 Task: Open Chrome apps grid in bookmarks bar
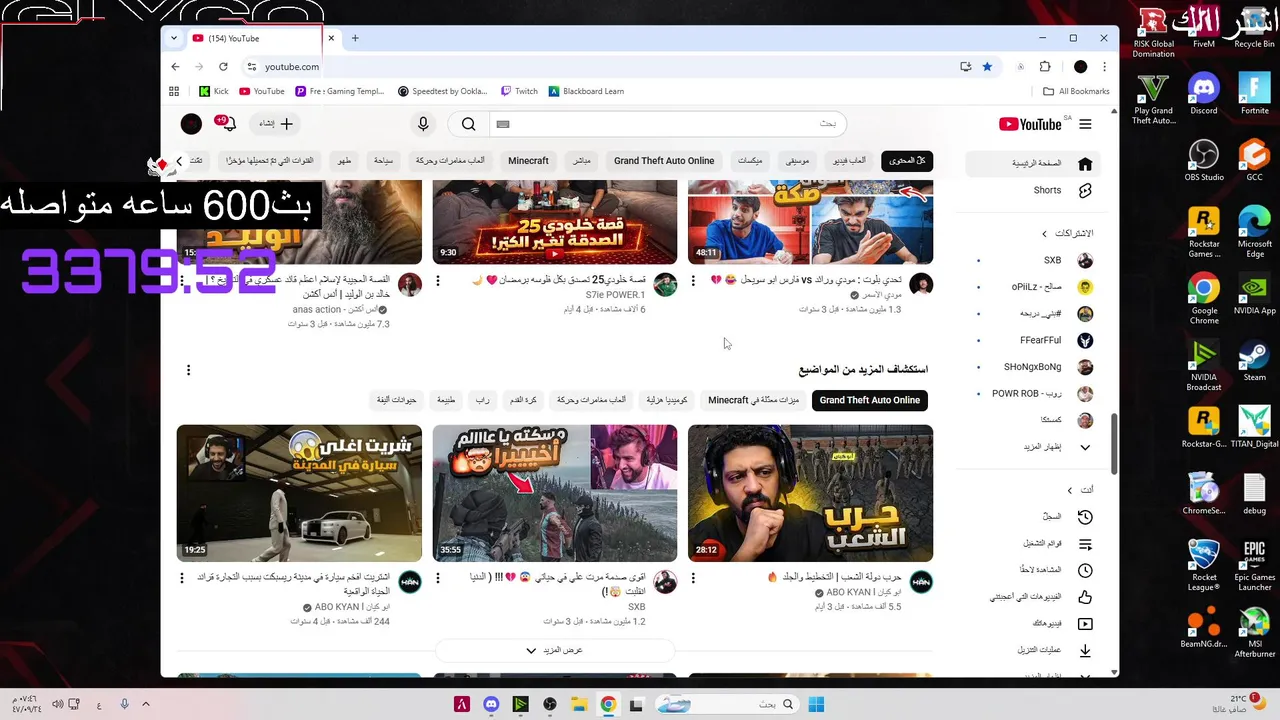pos(174,91)
